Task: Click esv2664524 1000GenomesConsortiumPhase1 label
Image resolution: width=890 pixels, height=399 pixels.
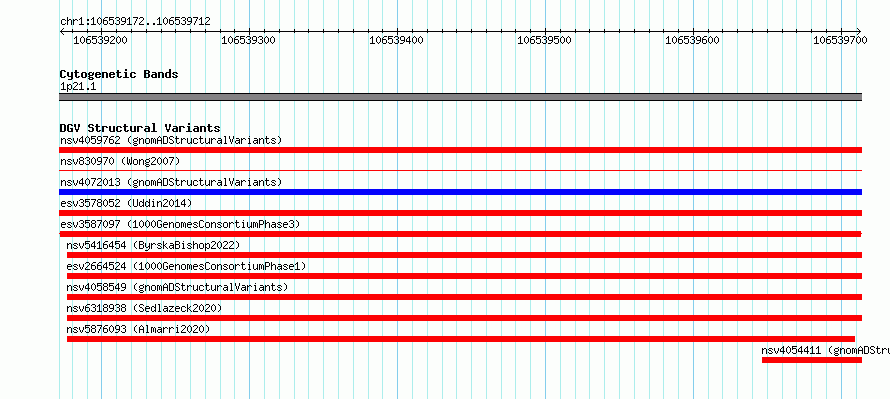Action: pos(186,266)
